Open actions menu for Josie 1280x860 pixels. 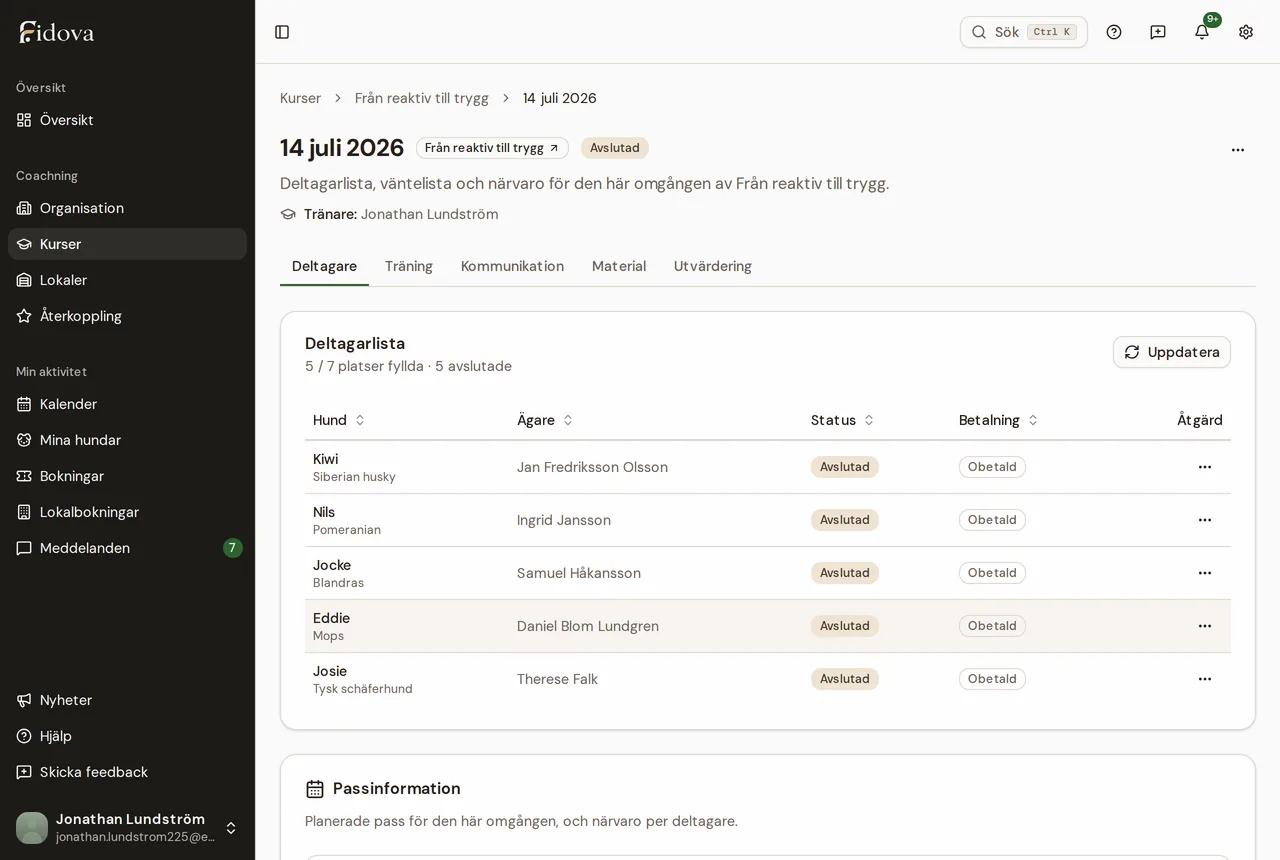point(1205,679)
